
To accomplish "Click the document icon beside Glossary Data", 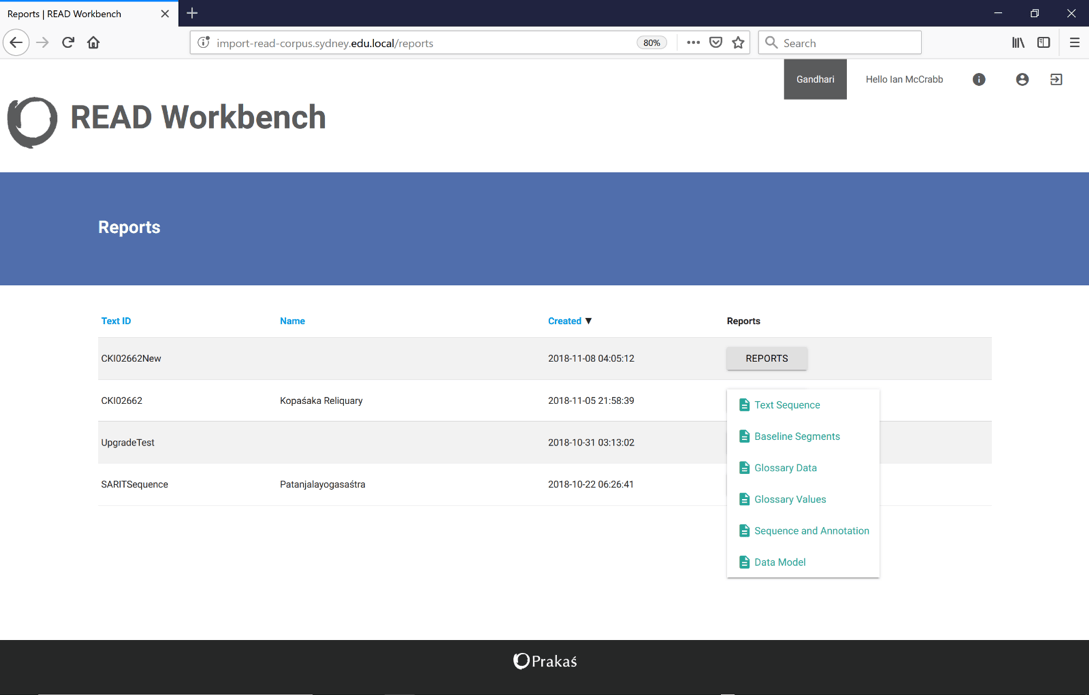I will 744,467.
